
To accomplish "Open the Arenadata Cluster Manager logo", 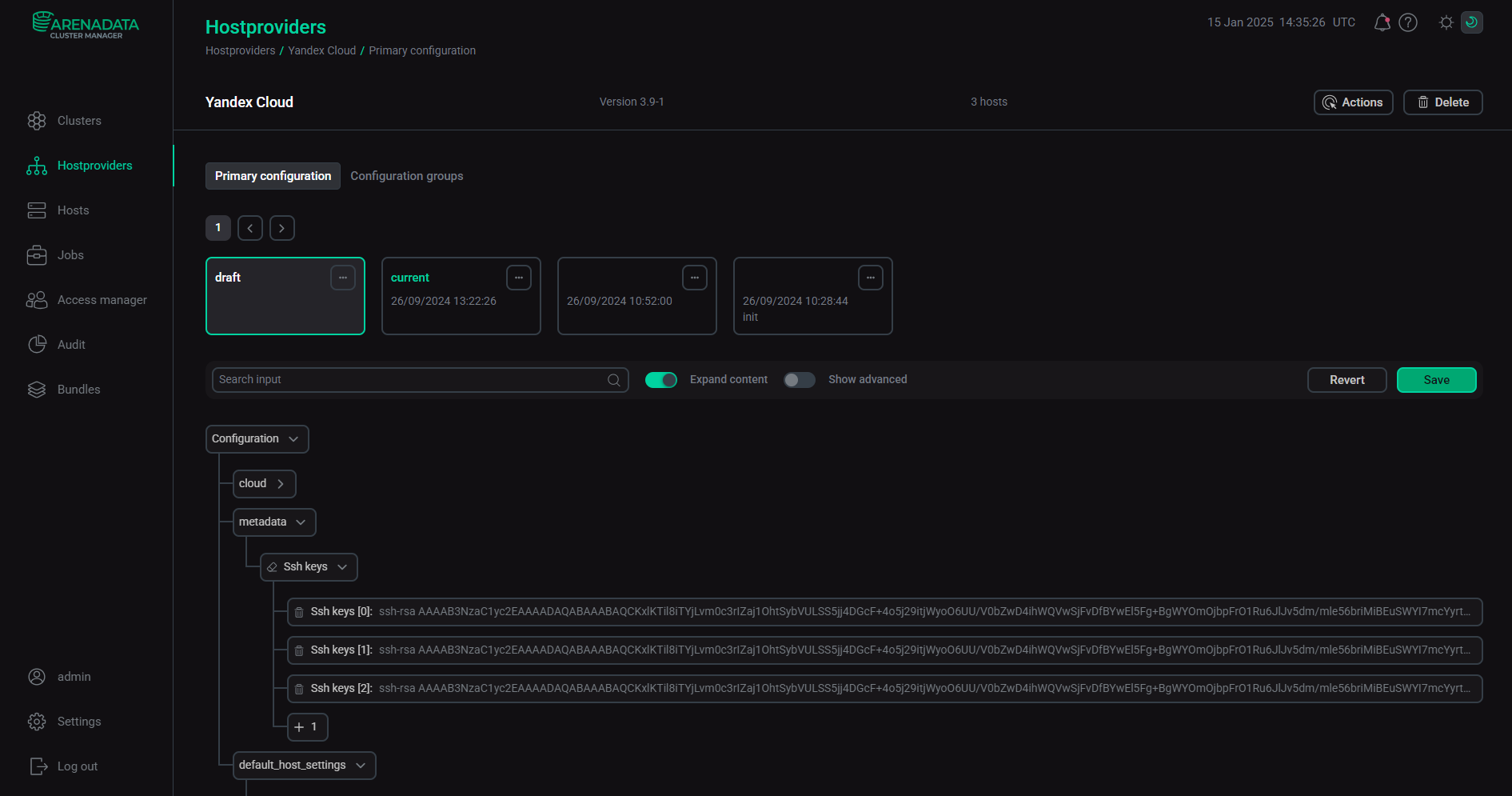I will [x=86, y=25].
